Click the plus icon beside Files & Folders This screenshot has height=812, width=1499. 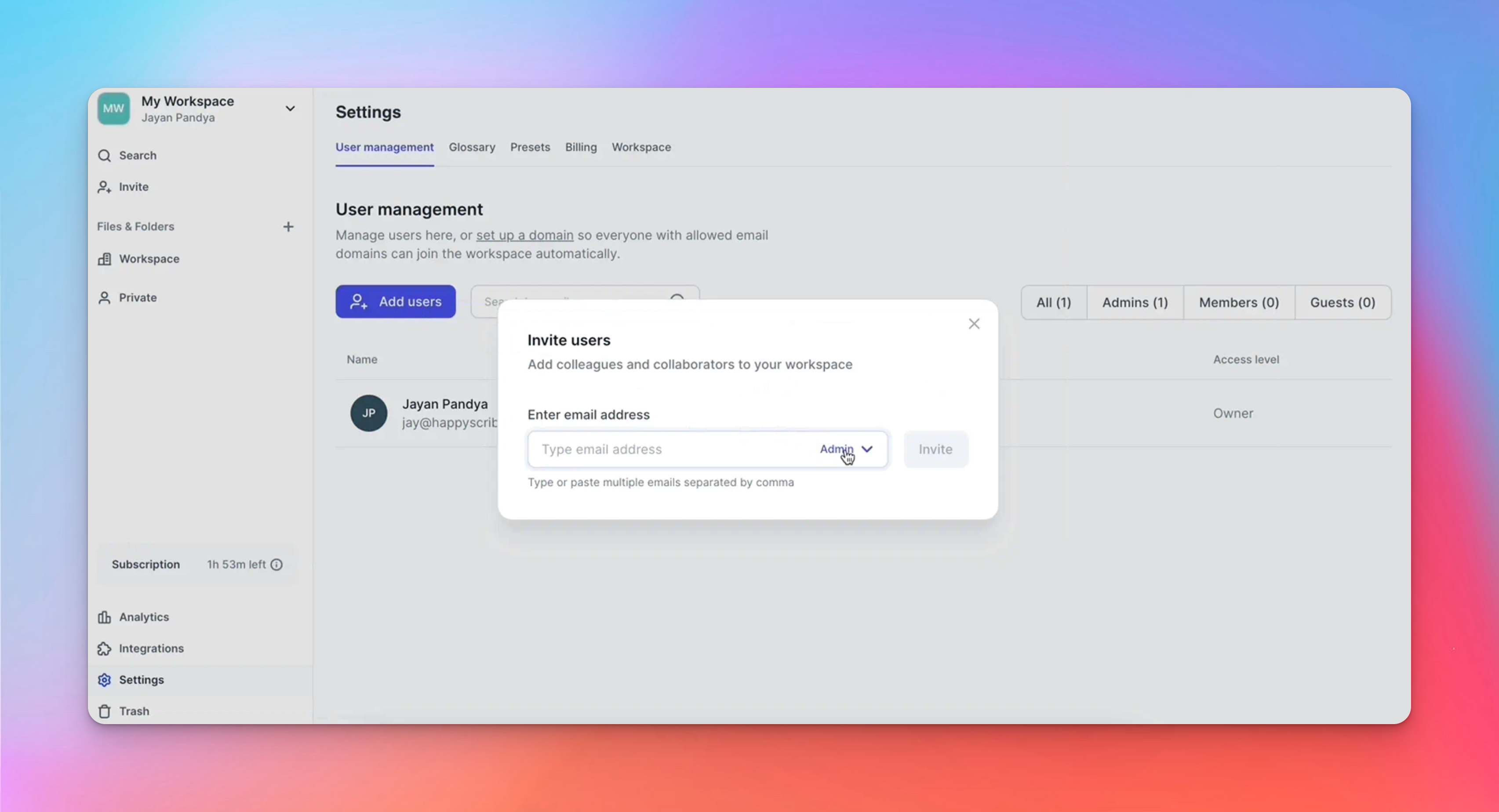tap(288, 227)
